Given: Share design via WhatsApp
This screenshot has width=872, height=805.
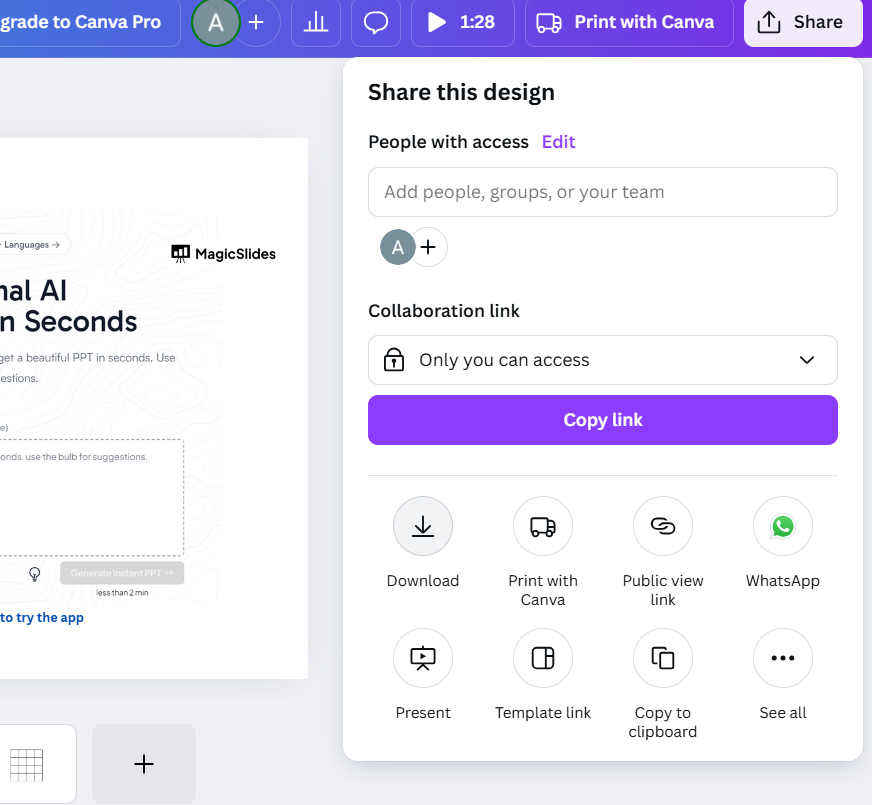Looking at the screenshot, I should pos(783,526).
